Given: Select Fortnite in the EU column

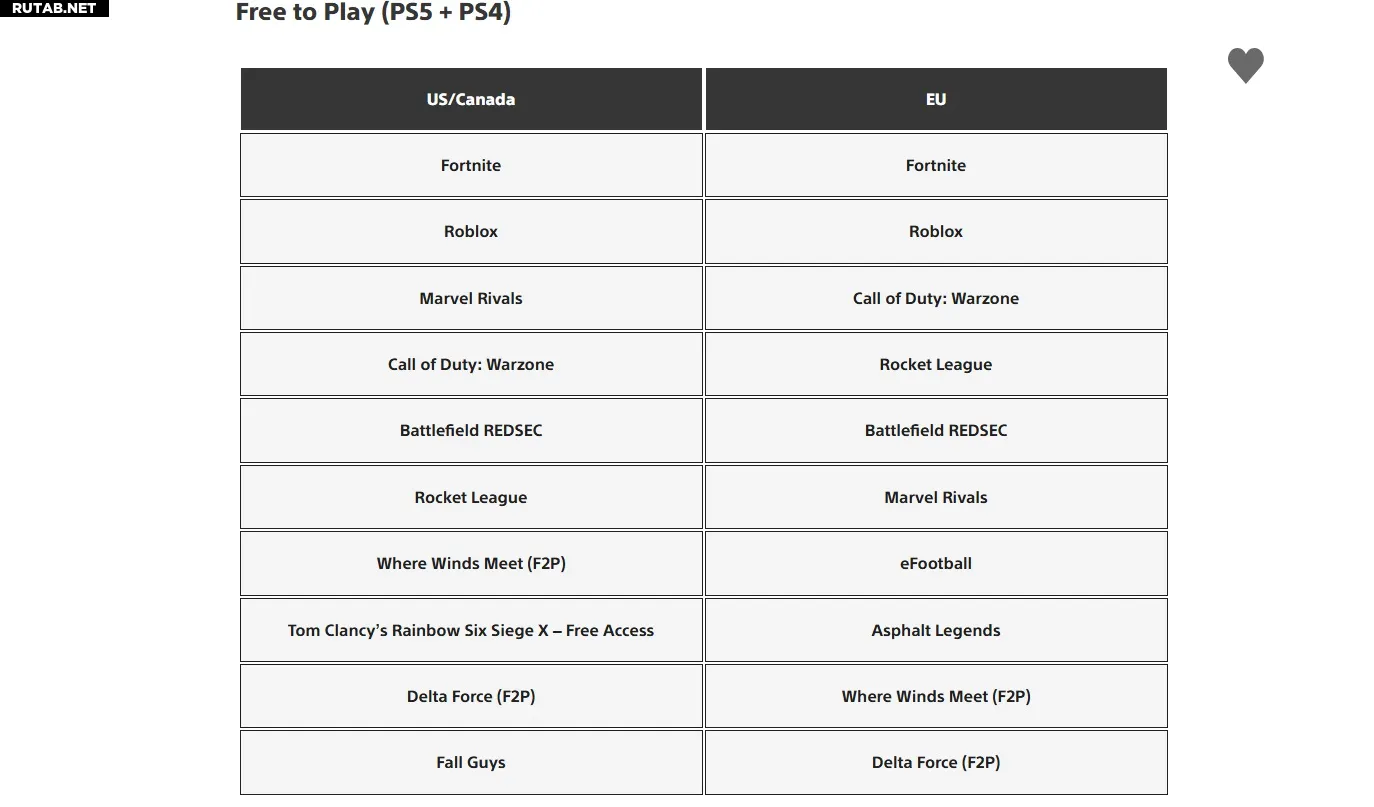Looking at the screenshot, I should coord(936,165).
